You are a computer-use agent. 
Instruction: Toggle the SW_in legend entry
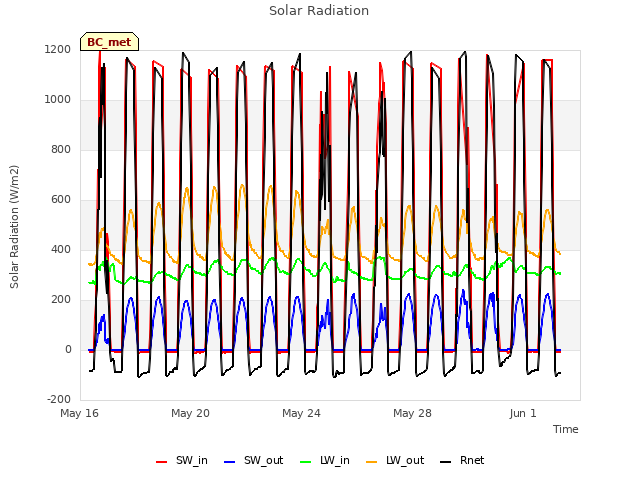tap(182, 461)
